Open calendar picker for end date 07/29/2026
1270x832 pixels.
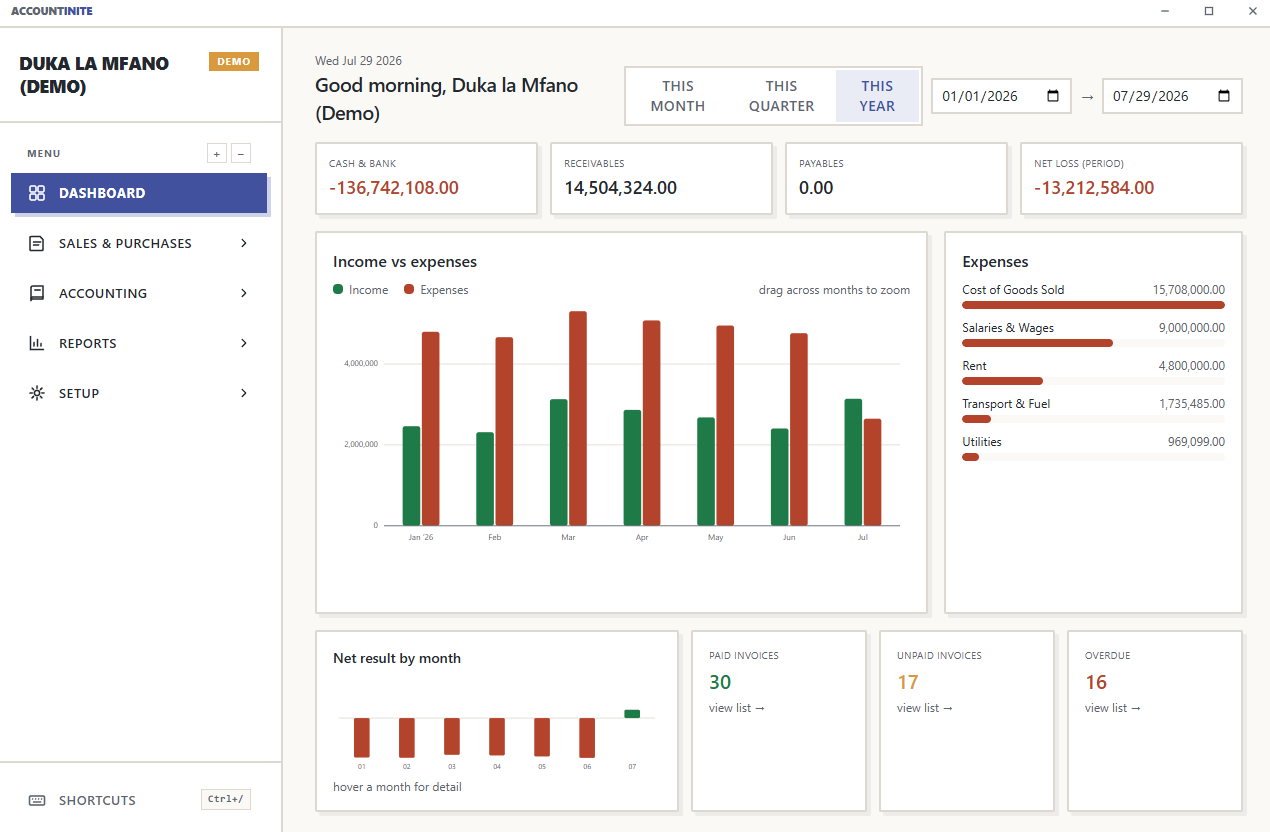(x=1224, y=96)
